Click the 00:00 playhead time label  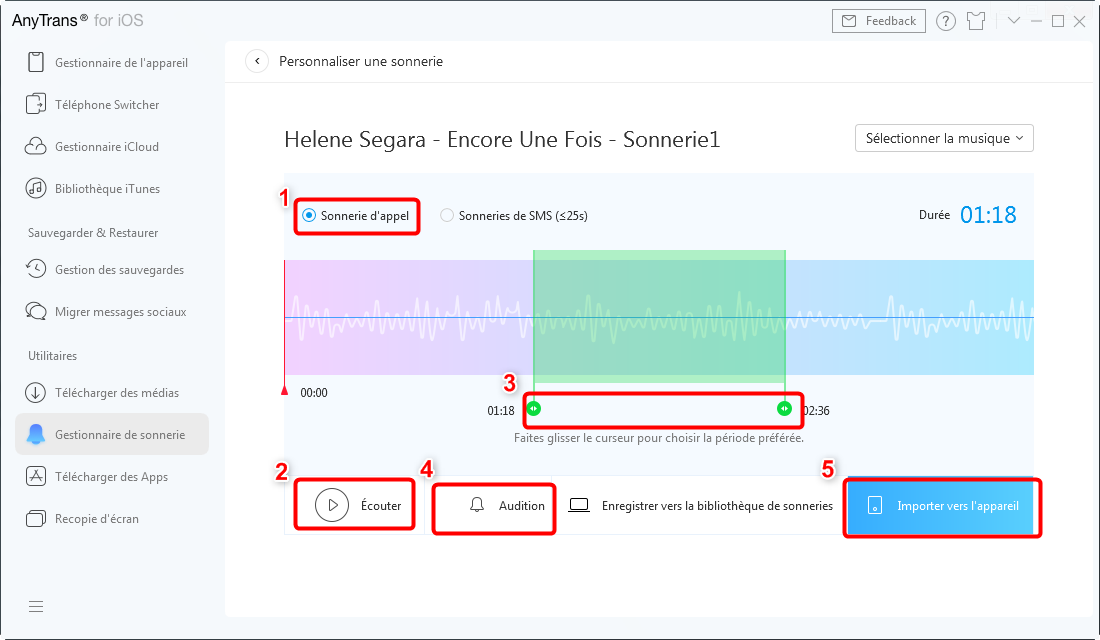pyautogui.click(x=314, y=392)
